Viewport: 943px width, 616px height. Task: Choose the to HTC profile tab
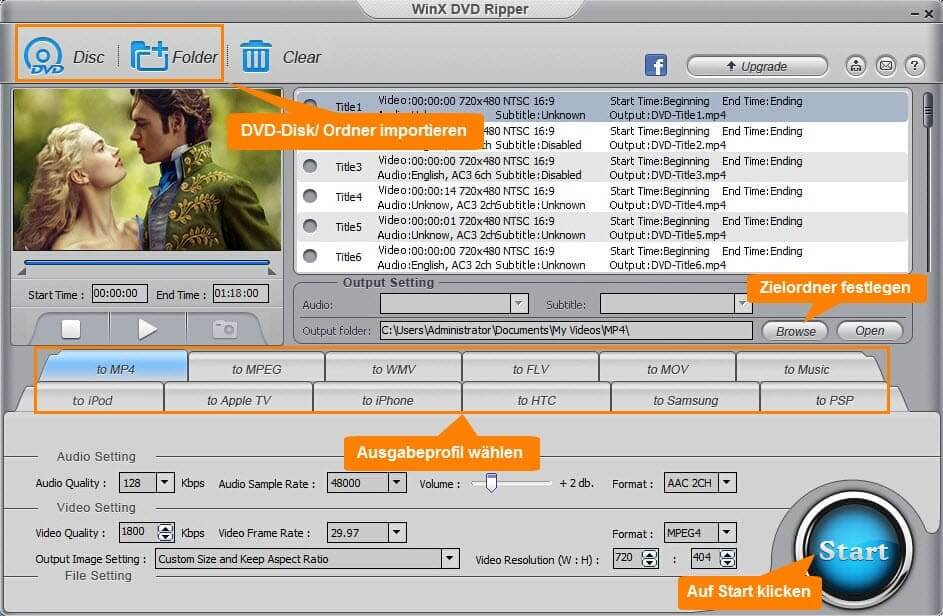(536, 400)
